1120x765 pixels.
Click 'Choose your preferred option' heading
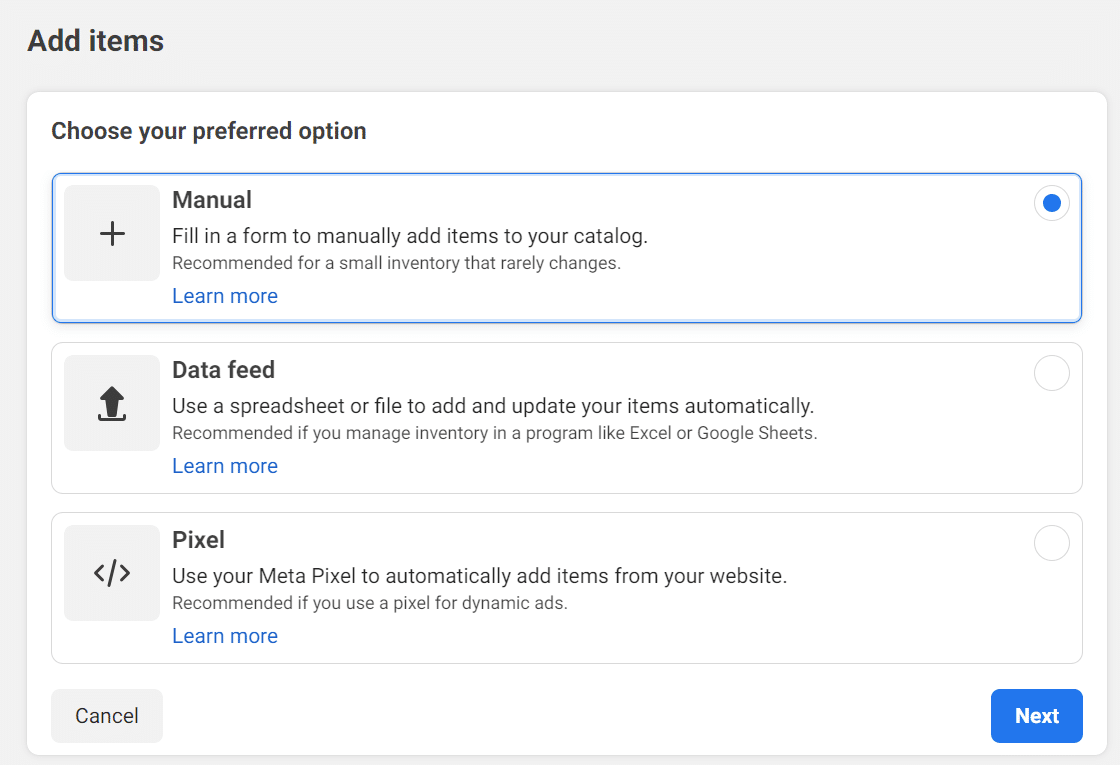[x=209, y=131]
